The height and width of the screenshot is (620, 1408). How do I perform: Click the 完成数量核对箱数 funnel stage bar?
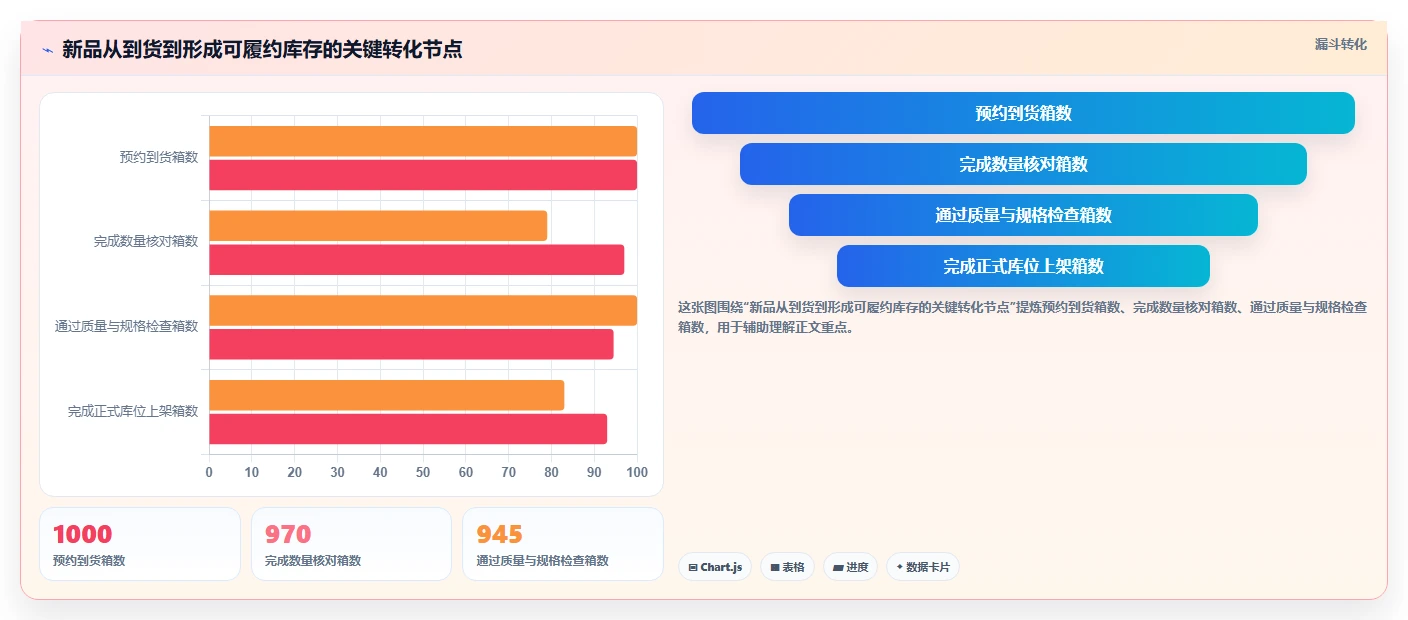point(1023,164)
